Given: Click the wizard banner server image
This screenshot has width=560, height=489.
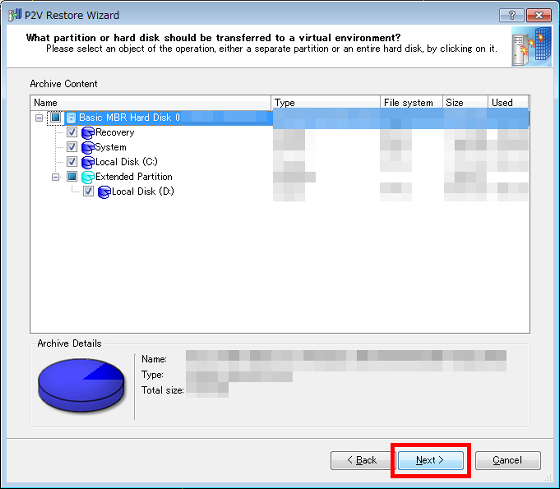Looking at the screenshot, I should [531, 46].
